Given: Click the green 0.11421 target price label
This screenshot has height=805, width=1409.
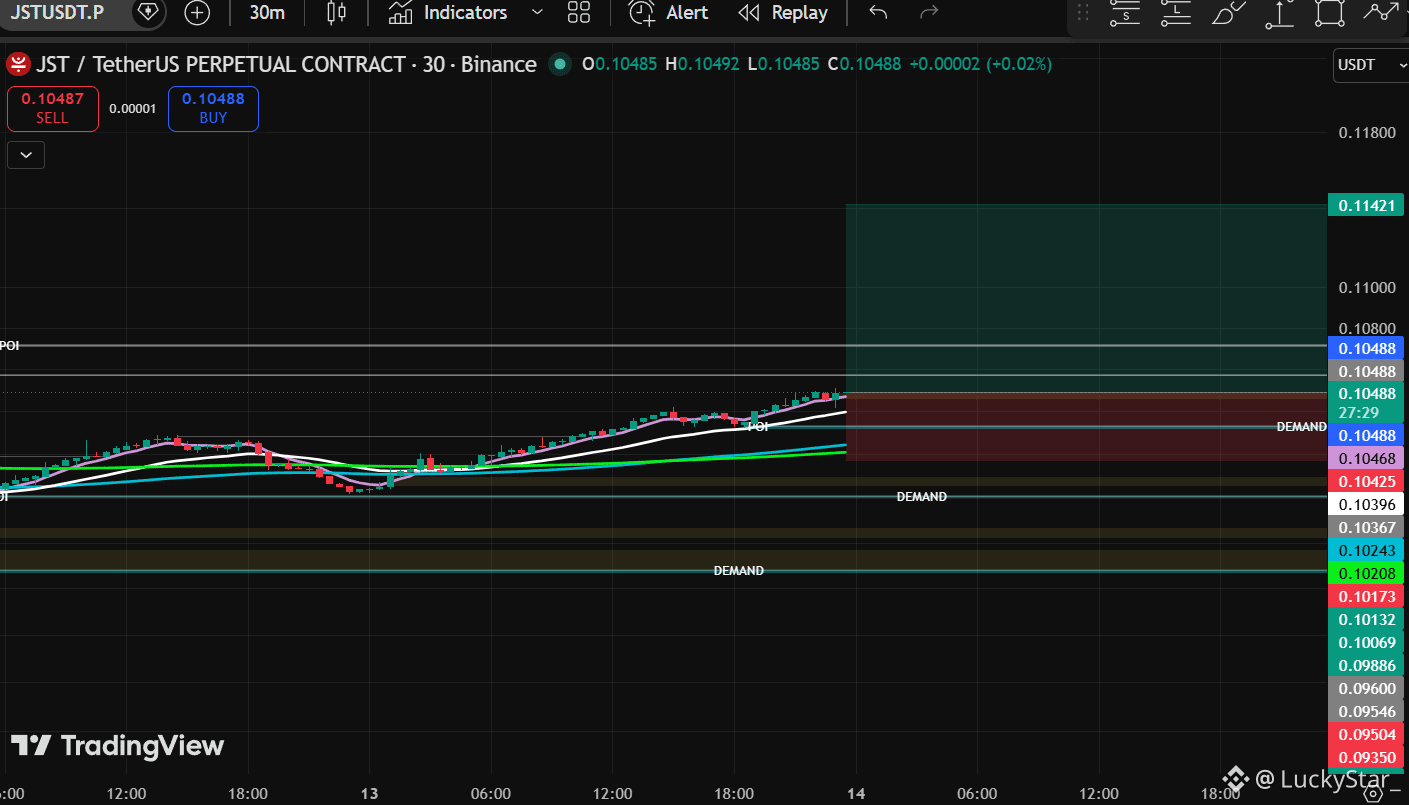Looking at the screenshot, I should pos(1365,206).
